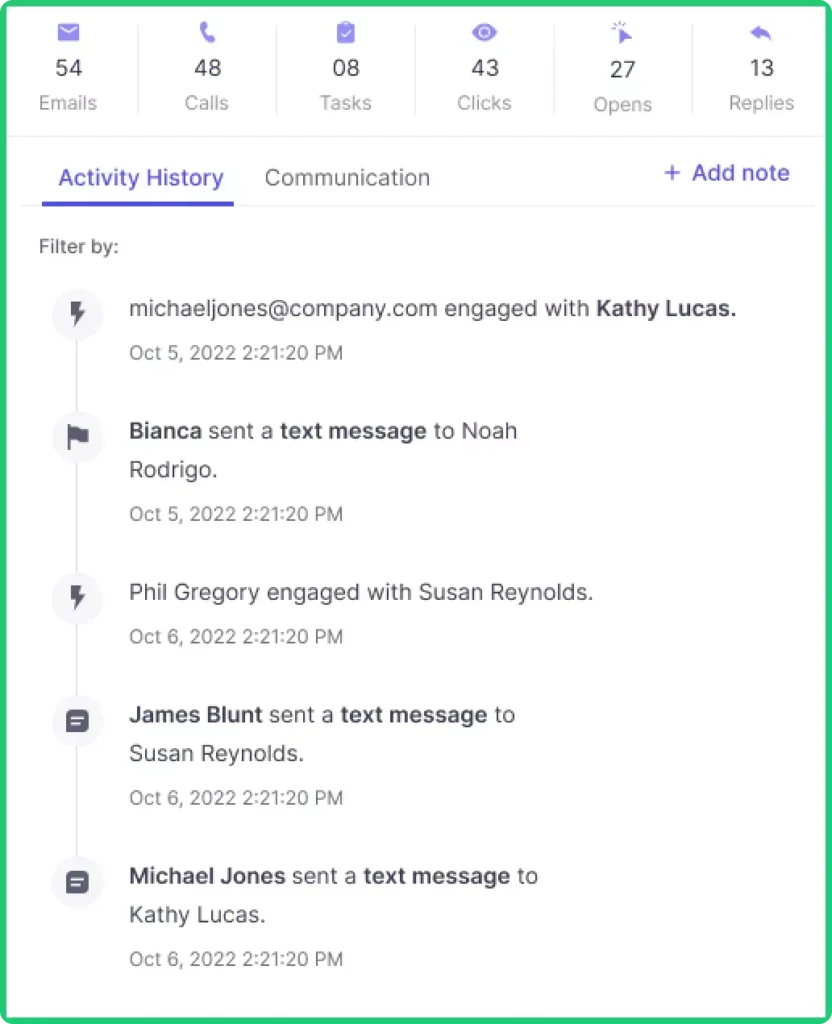
Task: Click the message icon beside Michael Jones entry
Action: pyautogui.click(x=77, y=882)
